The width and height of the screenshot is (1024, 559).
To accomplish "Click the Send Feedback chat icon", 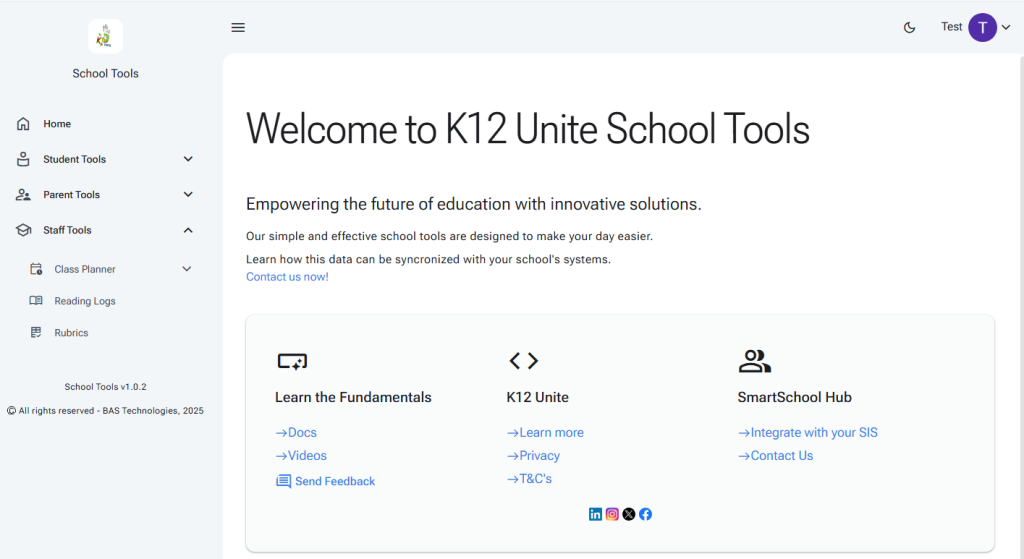I will [284, 482].
